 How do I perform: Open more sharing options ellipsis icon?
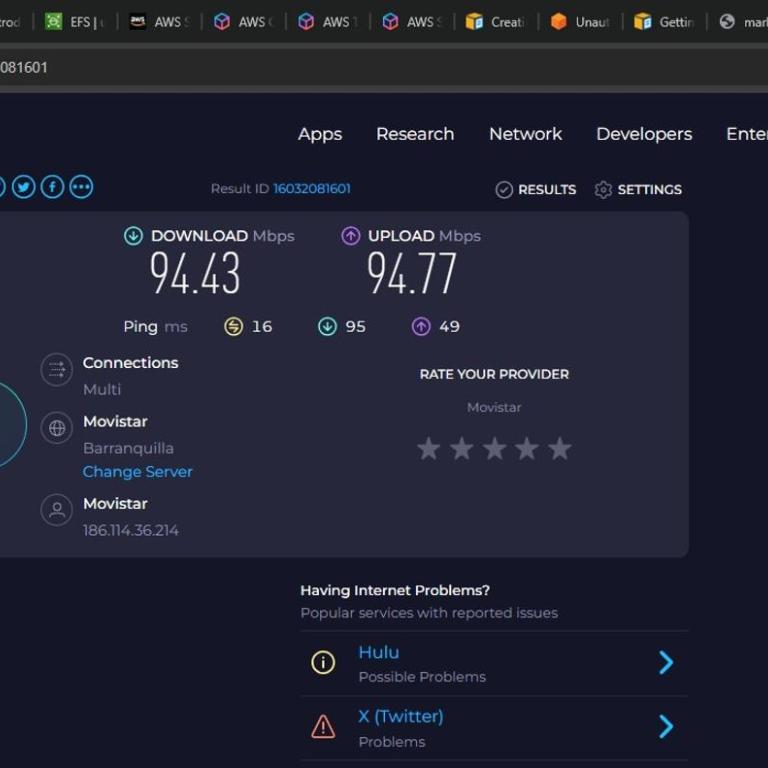coord(81,187)
